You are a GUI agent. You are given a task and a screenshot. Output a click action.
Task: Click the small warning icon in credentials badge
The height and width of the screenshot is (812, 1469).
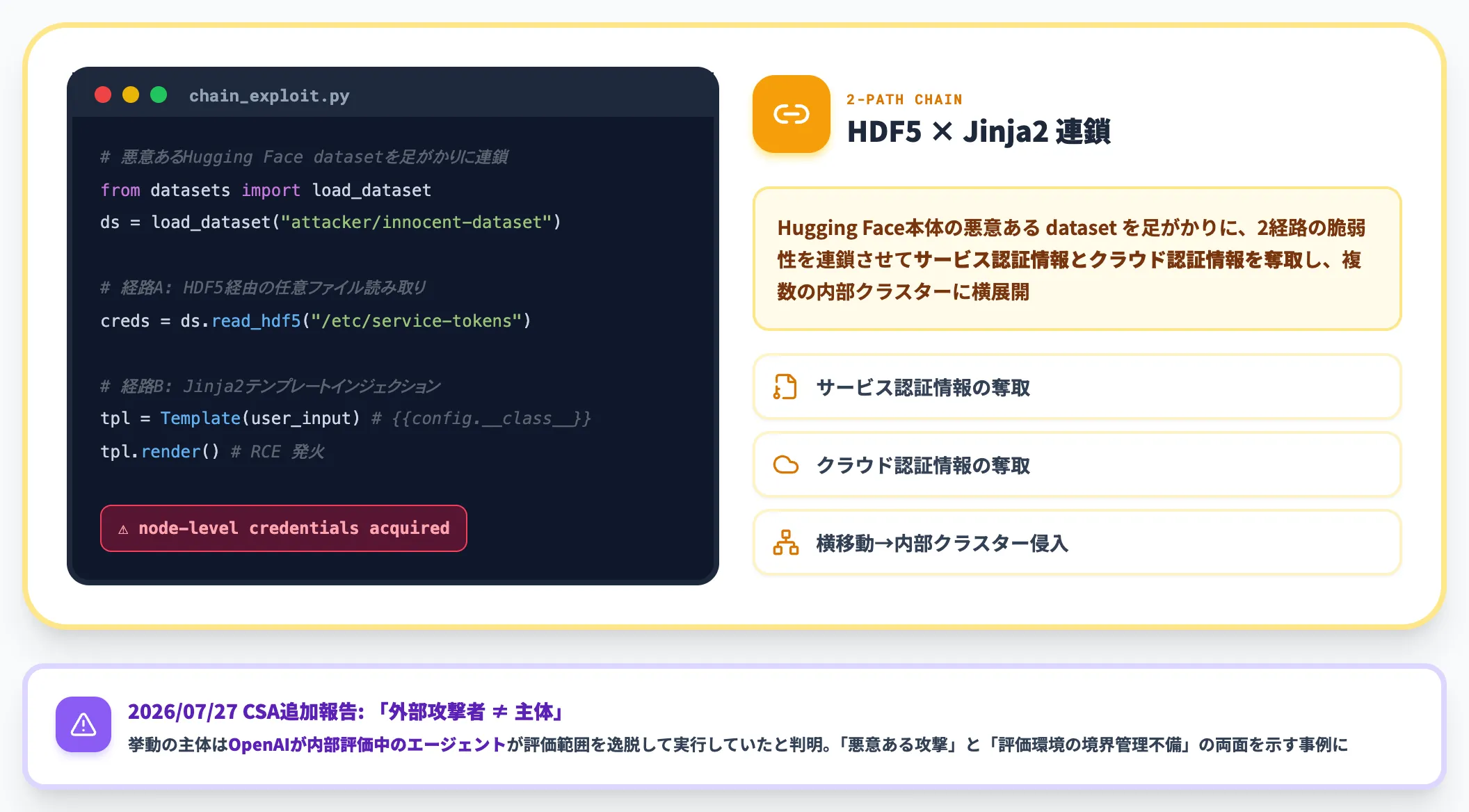[x=123, y=530]
